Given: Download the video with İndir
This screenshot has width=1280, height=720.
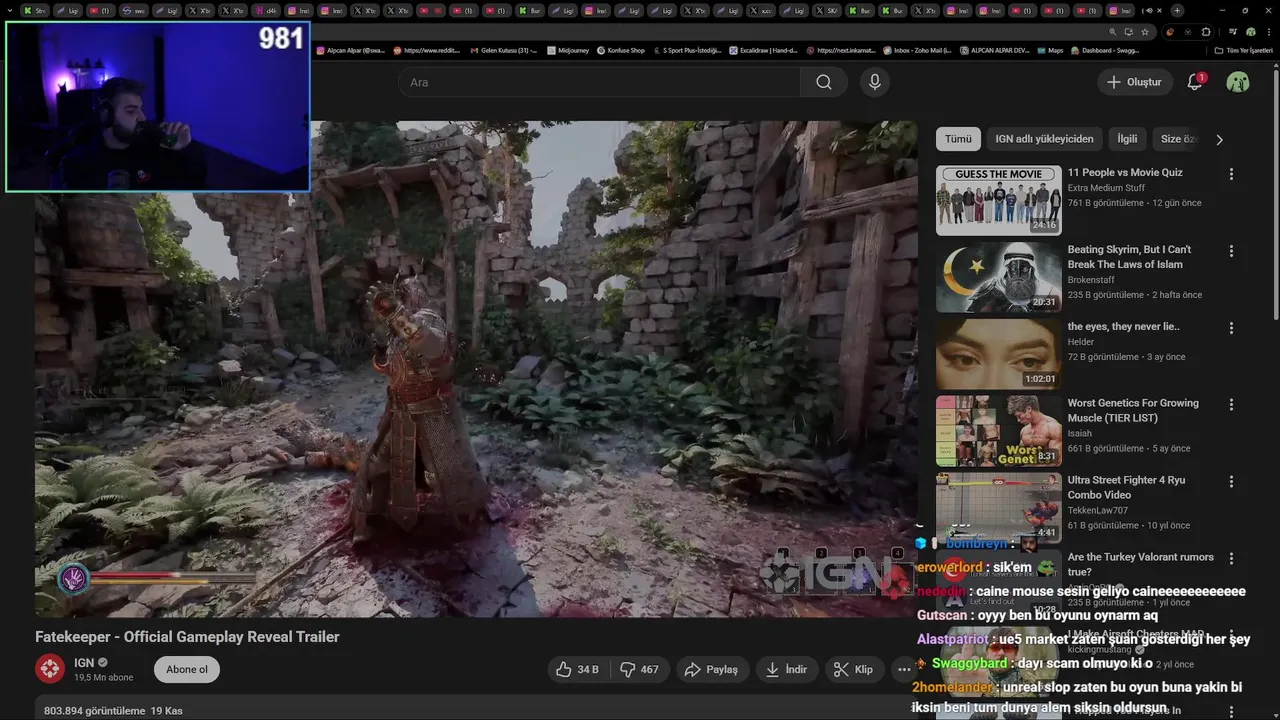Looking at the screenshot, I should 786,669.
